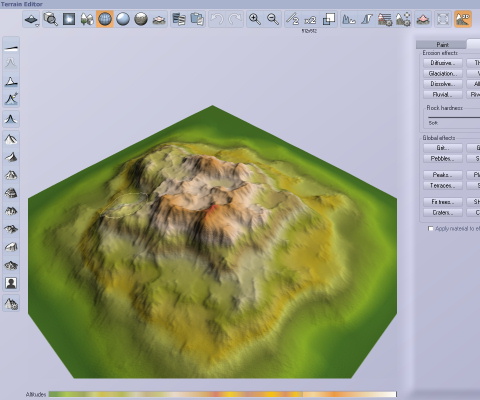The width and height of the screenshot is (480, 400).
Task: Click the clipping plane terrain icon
Action: tap(159, 19)
